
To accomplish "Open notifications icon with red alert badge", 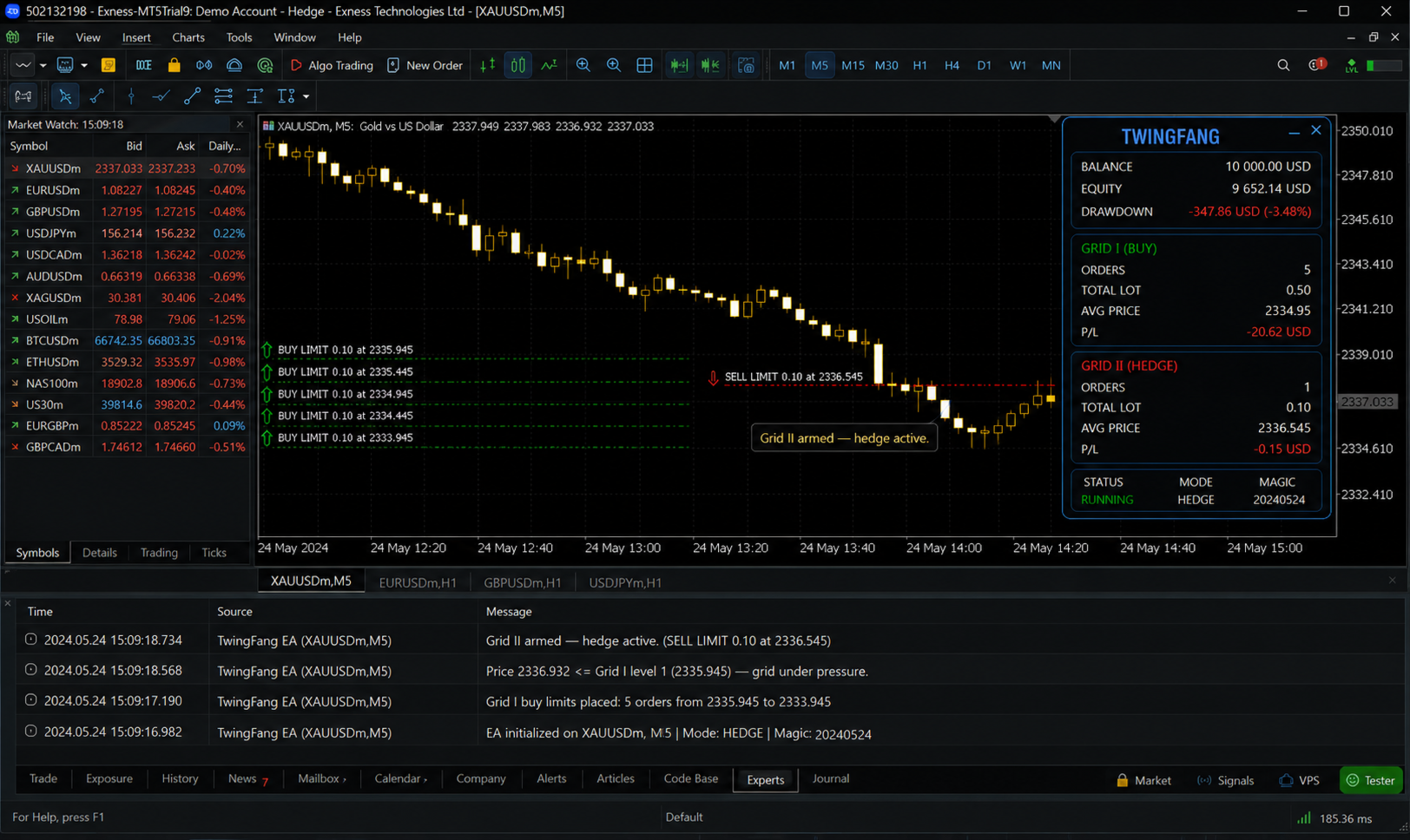I will click(x=1316, y=65).
